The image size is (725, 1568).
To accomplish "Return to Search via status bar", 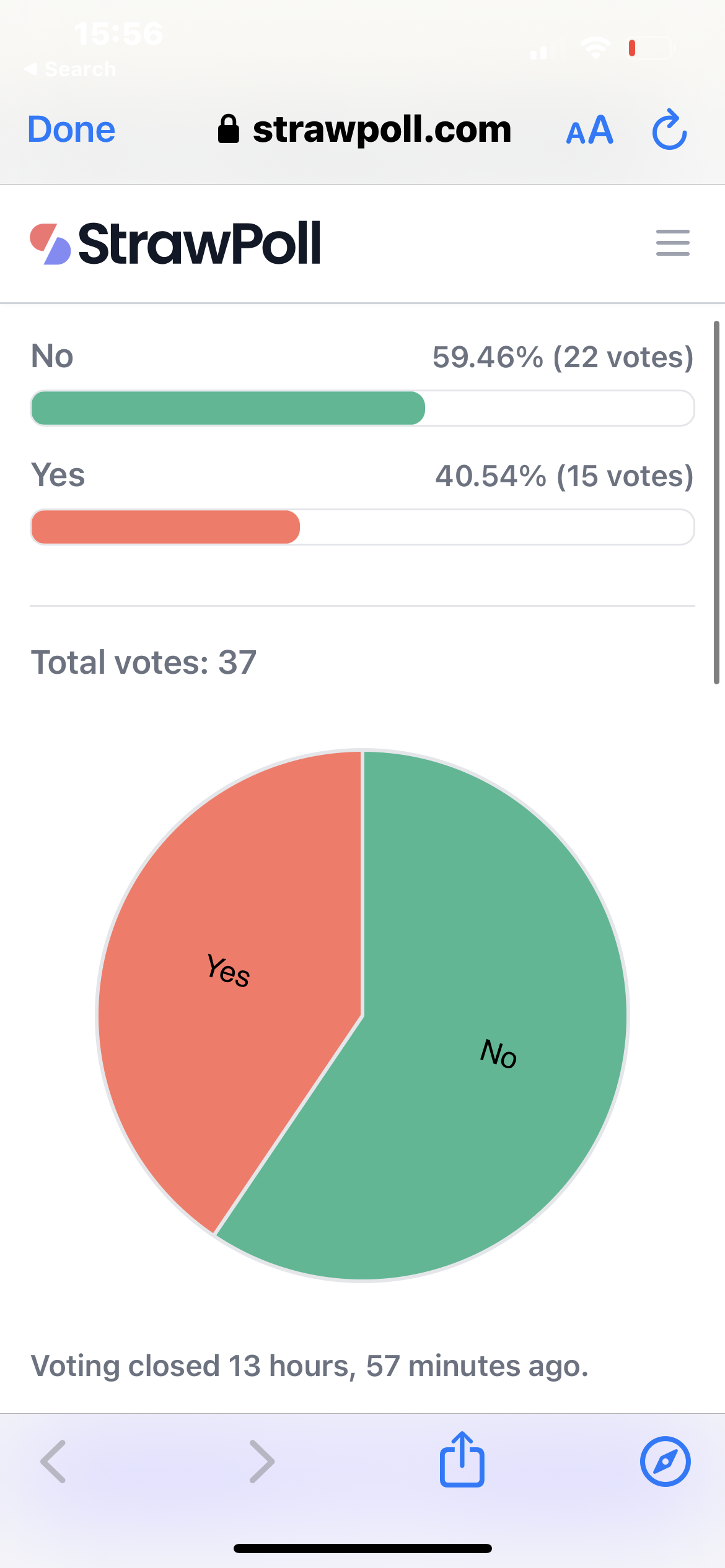I will point(70,69).
